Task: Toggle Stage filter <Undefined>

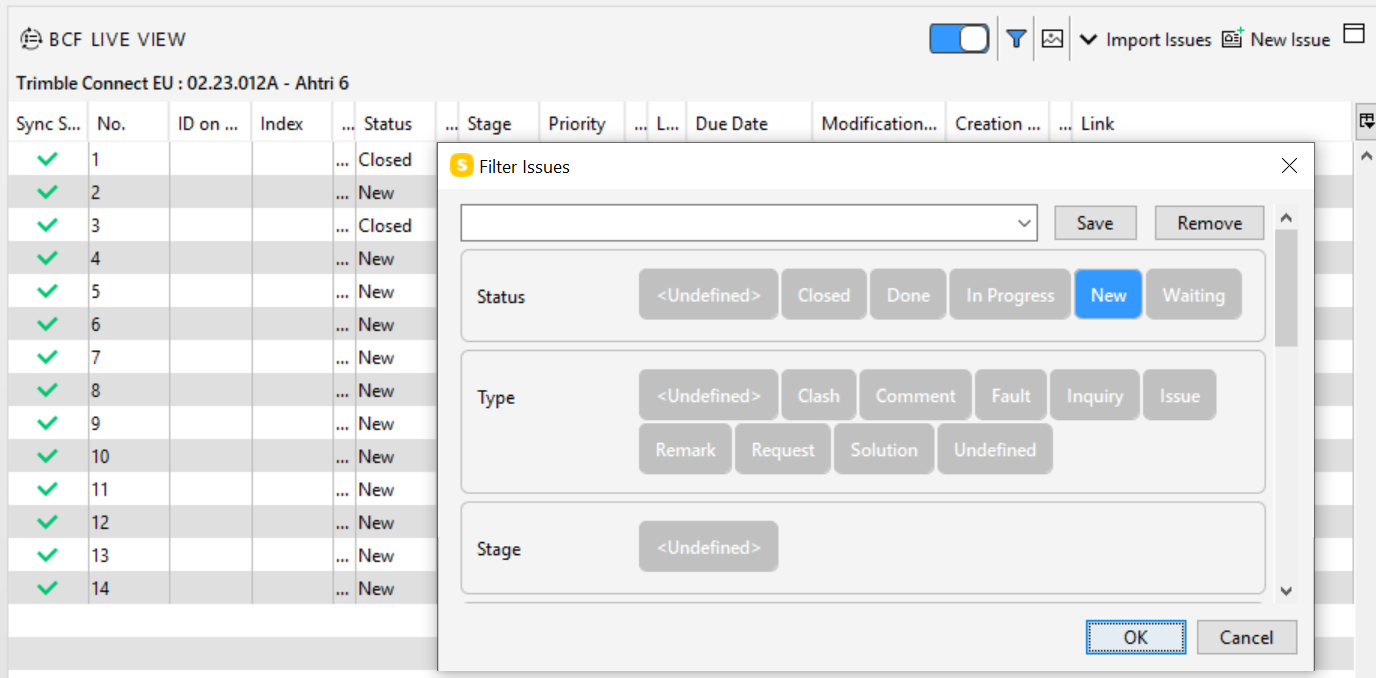Action: point(708,548)
